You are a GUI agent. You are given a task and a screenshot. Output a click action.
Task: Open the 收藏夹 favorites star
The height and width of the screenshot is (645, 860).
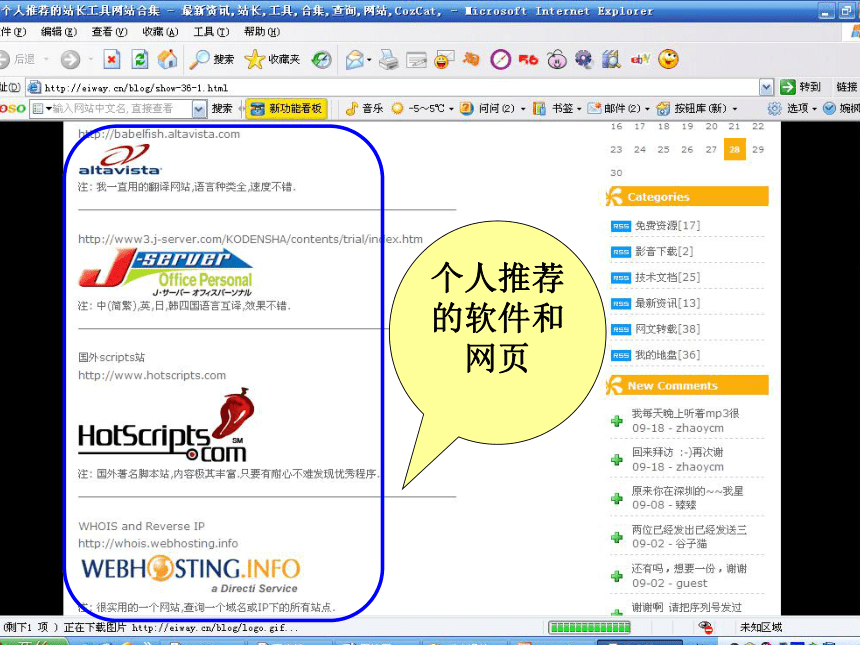point(272,59)
